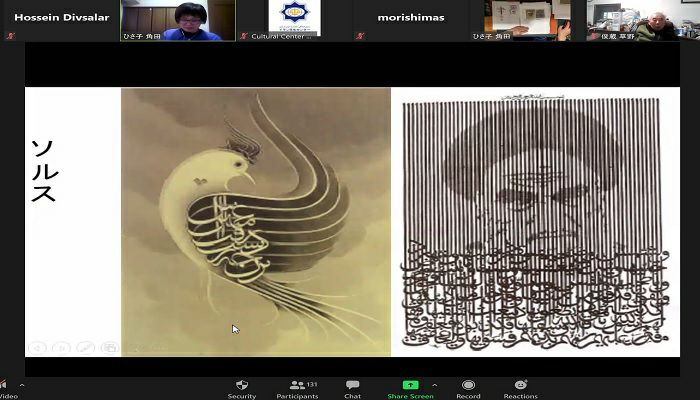Click the green Share Screen icon
This screenshot has width=700, height=400.
pyautogui.click(x=410, y=385)
